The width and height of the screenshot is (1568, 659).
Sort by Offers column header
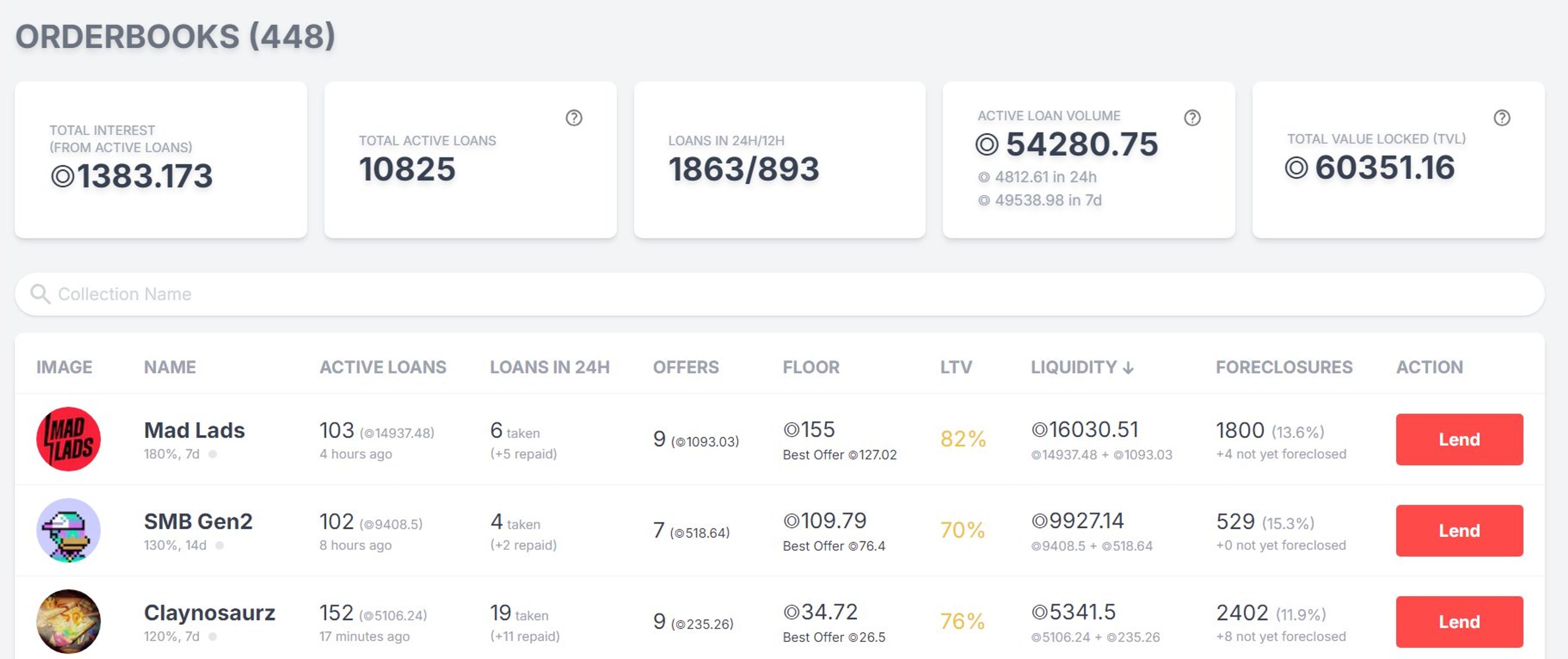[x=686, y=367]
